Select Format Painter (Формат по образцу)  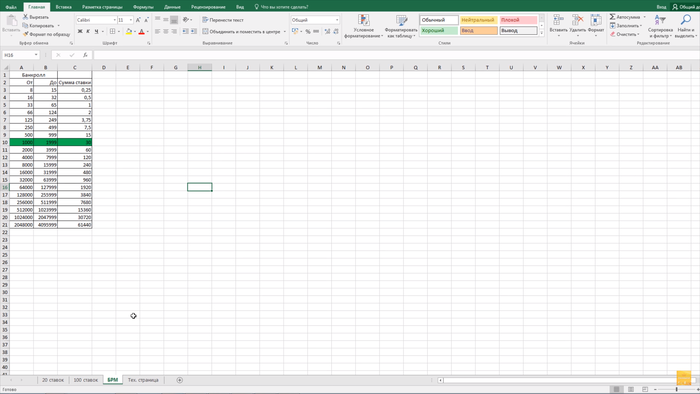46,34
